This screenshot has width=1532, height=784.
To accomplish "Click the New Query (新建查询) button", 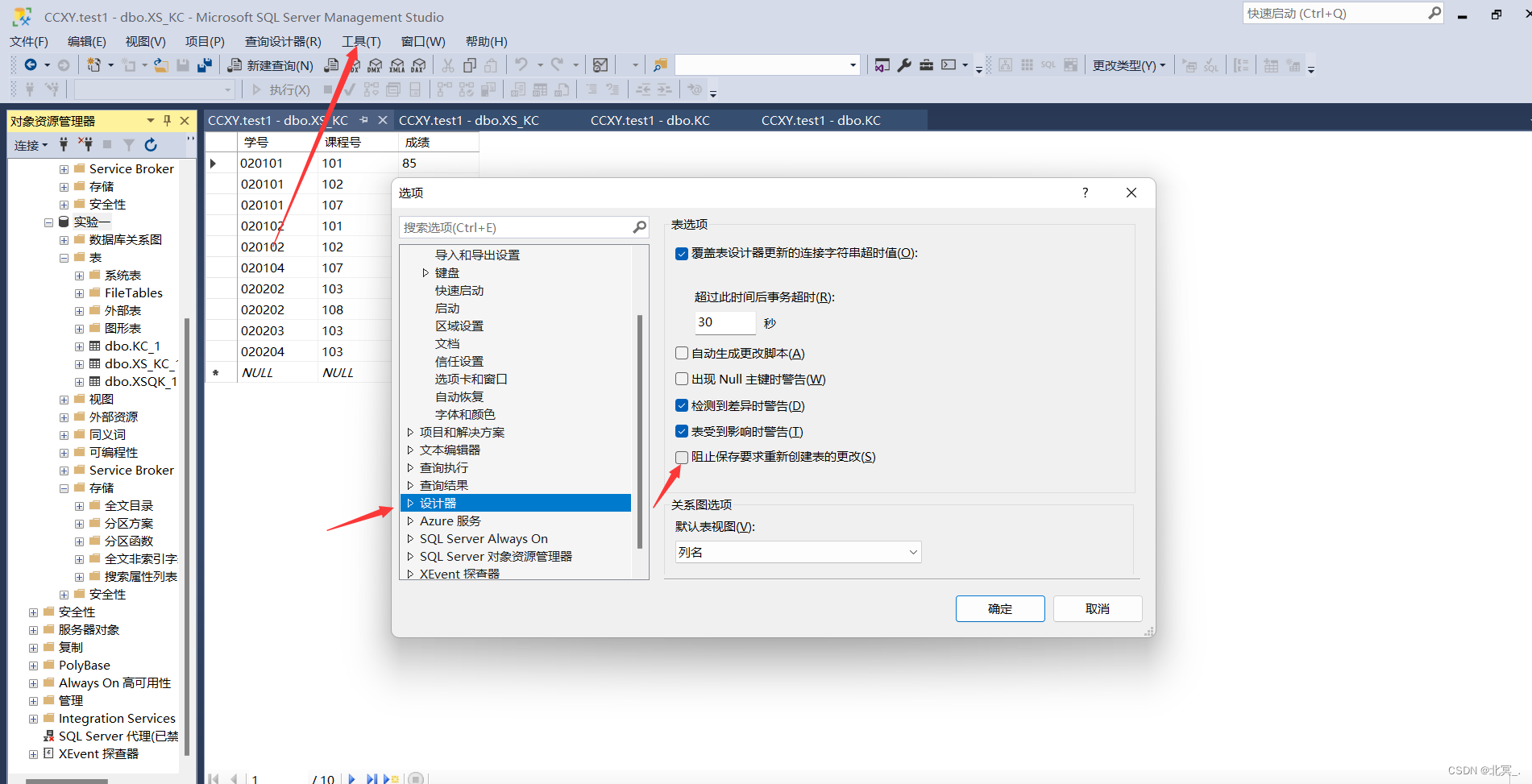I will point(271,65).
